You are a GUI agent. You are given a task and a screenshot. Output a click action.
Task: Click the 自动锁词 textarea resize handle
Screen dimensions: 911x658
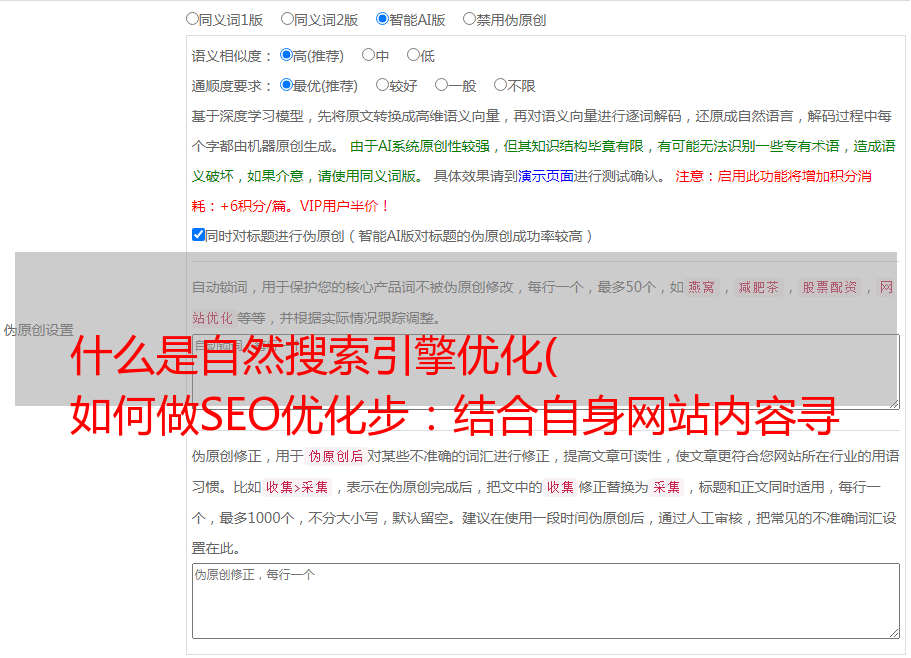coord(893,402)
